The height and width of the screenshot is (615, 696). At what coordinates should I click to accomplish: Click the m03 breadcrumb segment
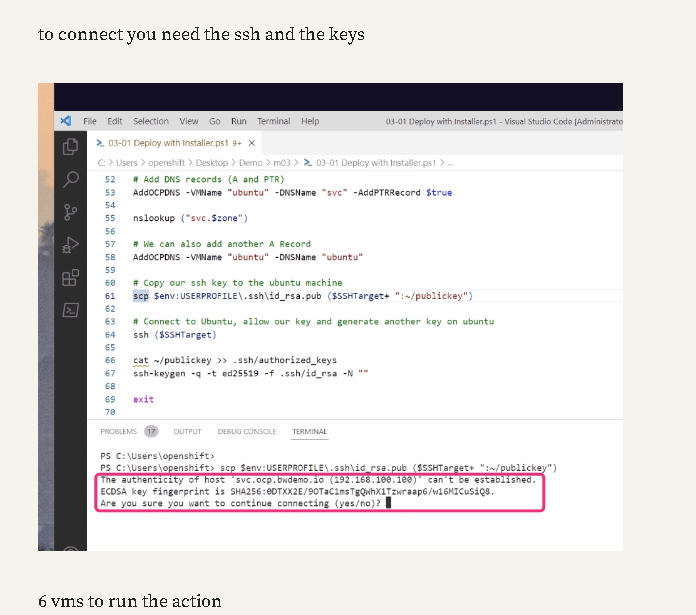282,163
